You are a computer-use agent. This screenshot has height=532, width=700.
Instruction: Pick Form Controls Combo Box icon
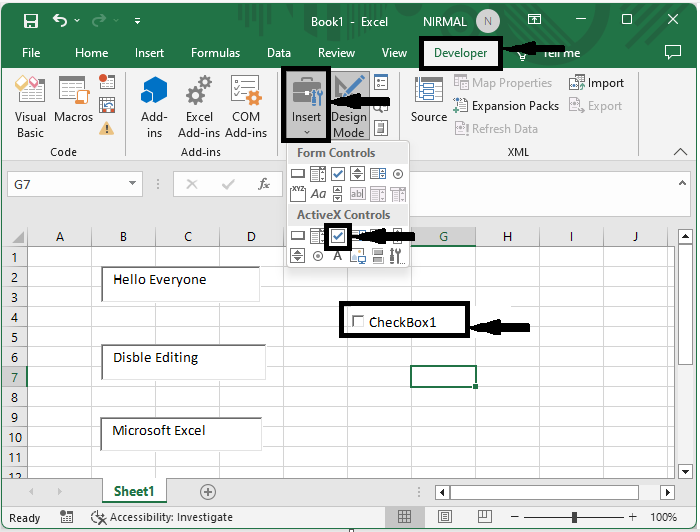click(318, 174)
